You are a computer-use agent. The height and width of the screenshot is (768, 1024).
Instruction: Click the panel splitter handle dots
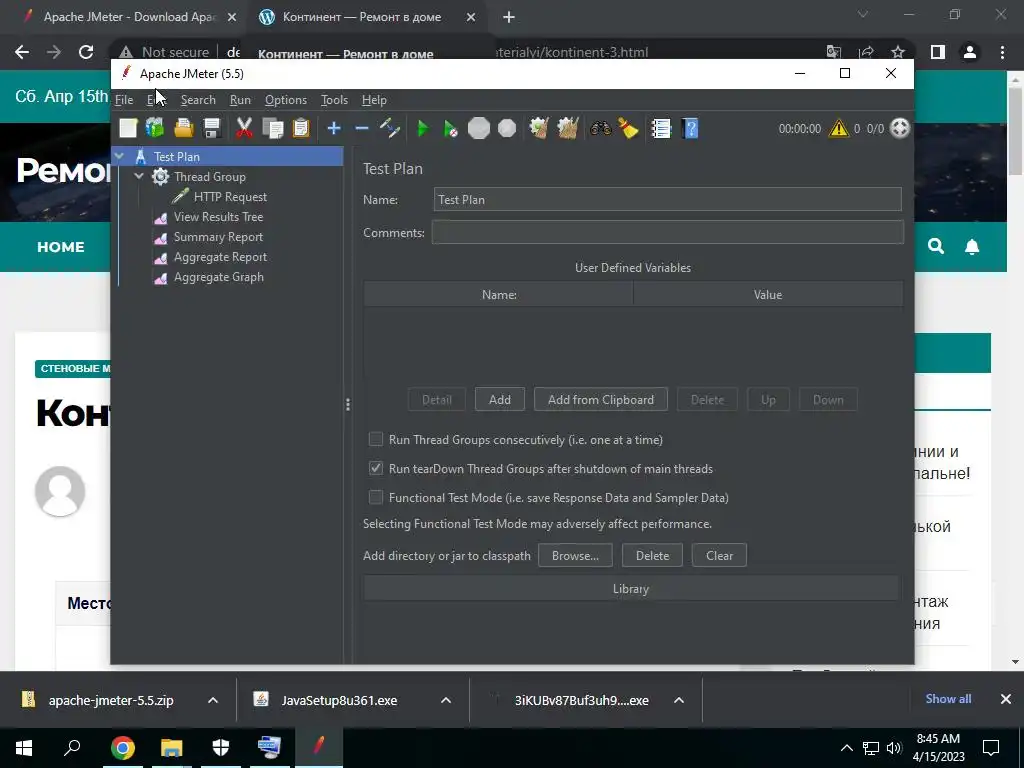click(x=347, y=405)
